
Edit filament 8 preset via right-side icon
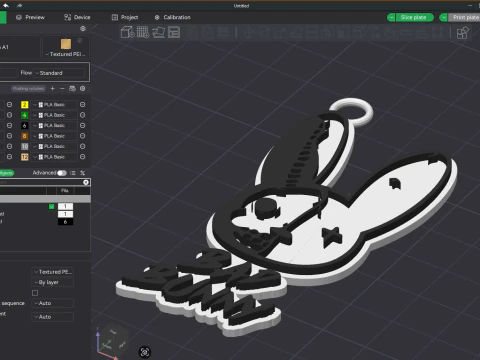83,136
